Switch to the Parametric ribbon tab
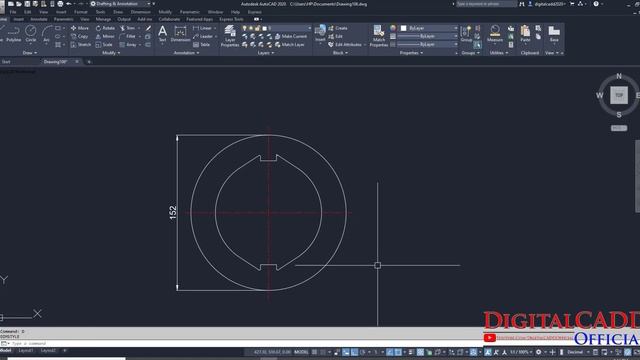The width and height of the screenshot is (640, 360). click(64, 19)
